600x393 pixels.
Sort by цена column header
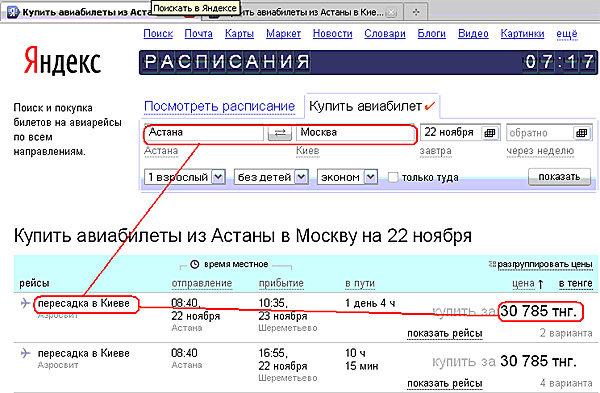523,284
